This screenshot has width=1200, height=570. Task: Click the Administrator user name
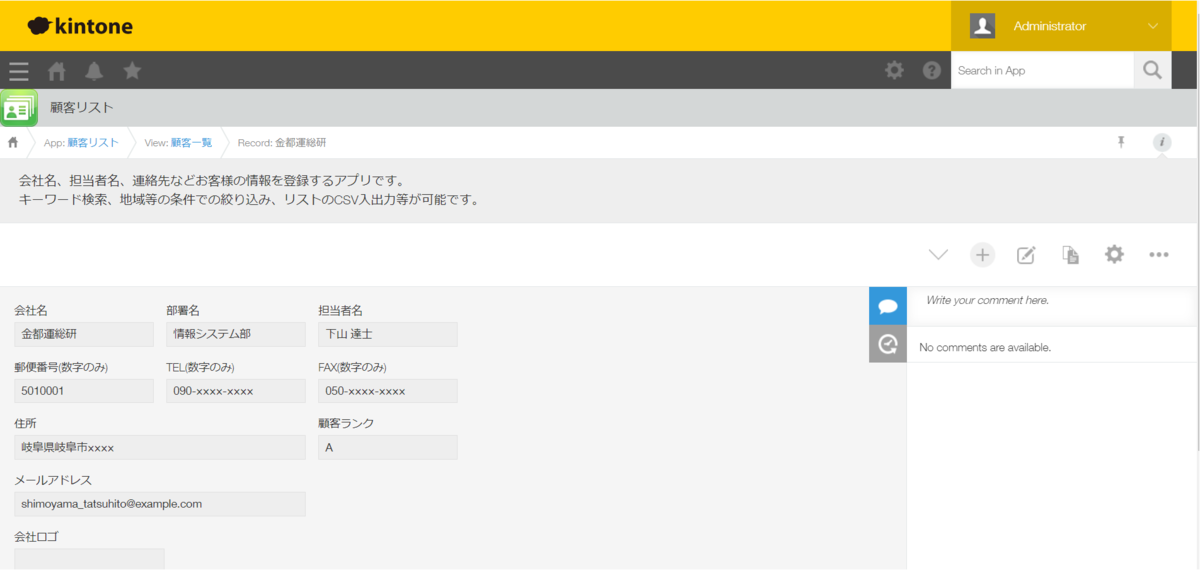pos(1050,26)
